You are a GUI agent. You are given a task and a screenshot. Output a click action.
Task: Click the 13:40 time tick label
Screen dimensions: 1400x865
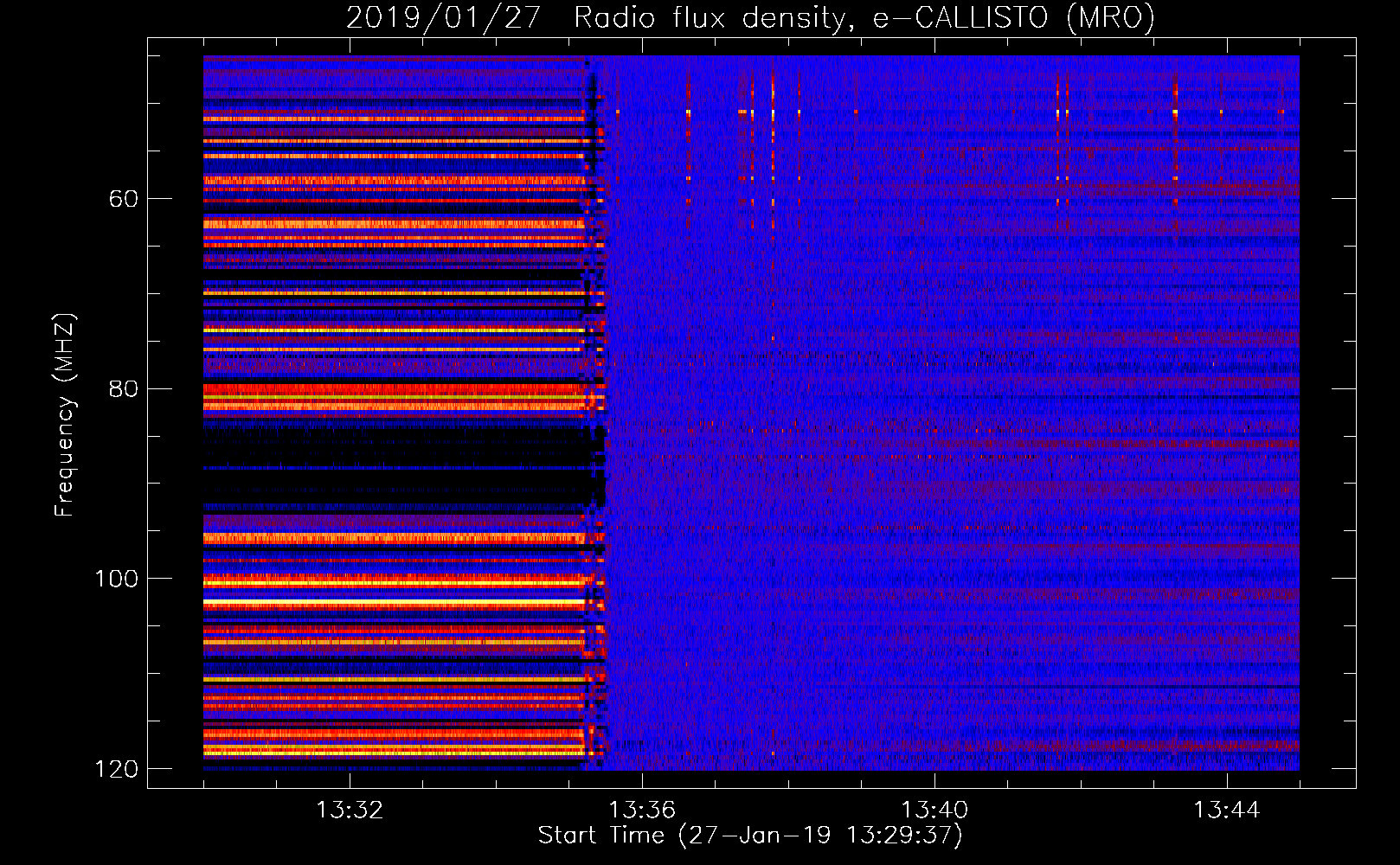coord(934,811)
